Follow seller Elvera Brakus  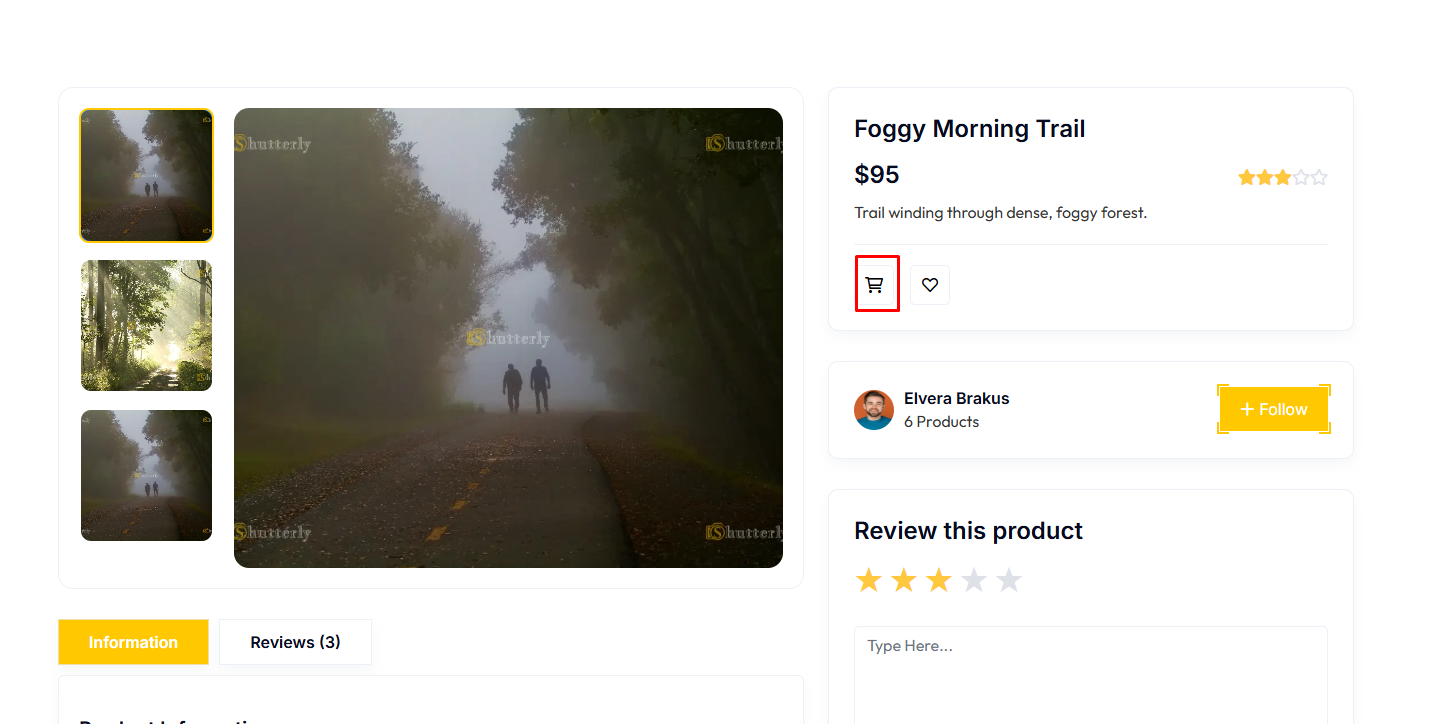(1273, 409)
